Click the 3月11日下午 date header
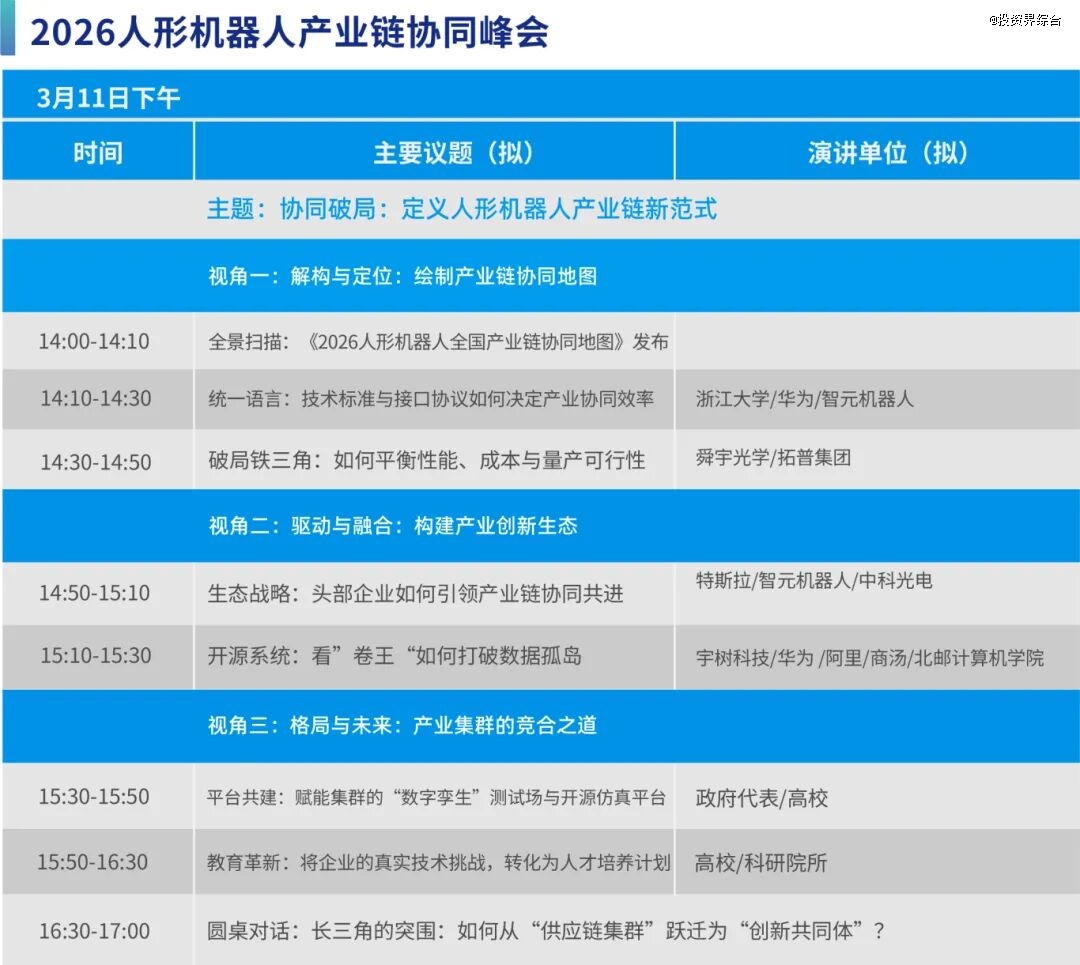 [108, 98]
